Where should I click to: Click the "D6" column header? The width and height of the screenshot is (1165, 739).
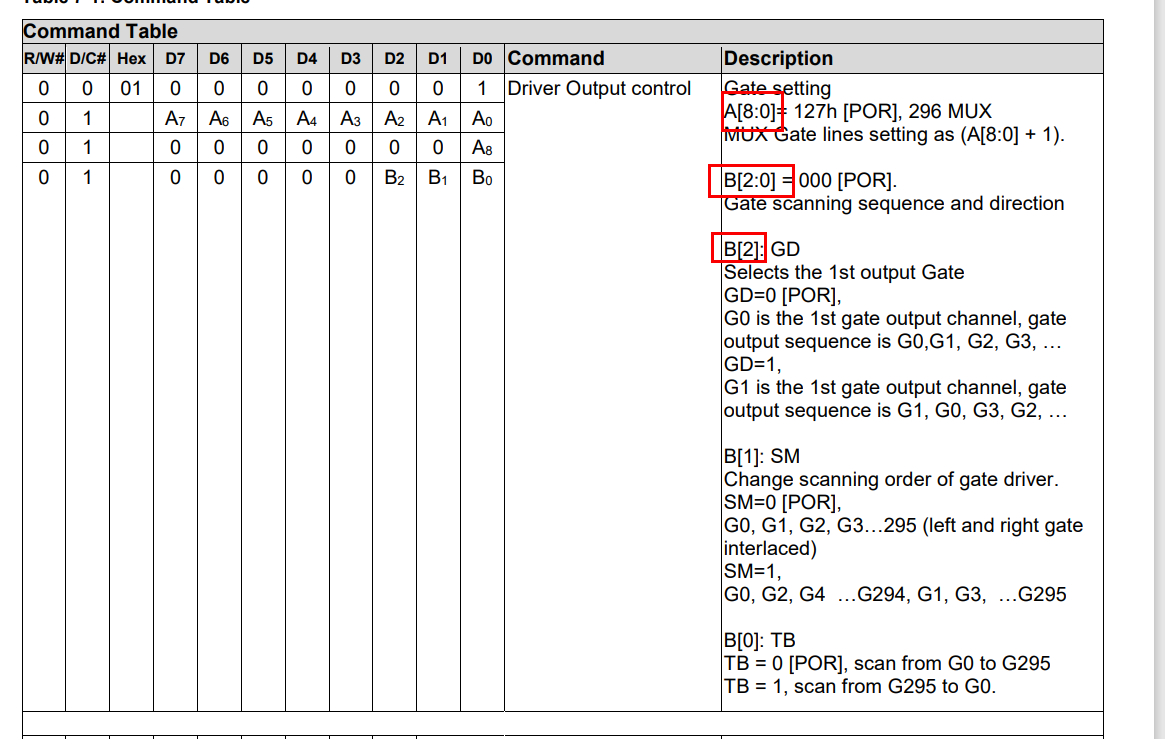pyautogui.click(x=219, y=59)
